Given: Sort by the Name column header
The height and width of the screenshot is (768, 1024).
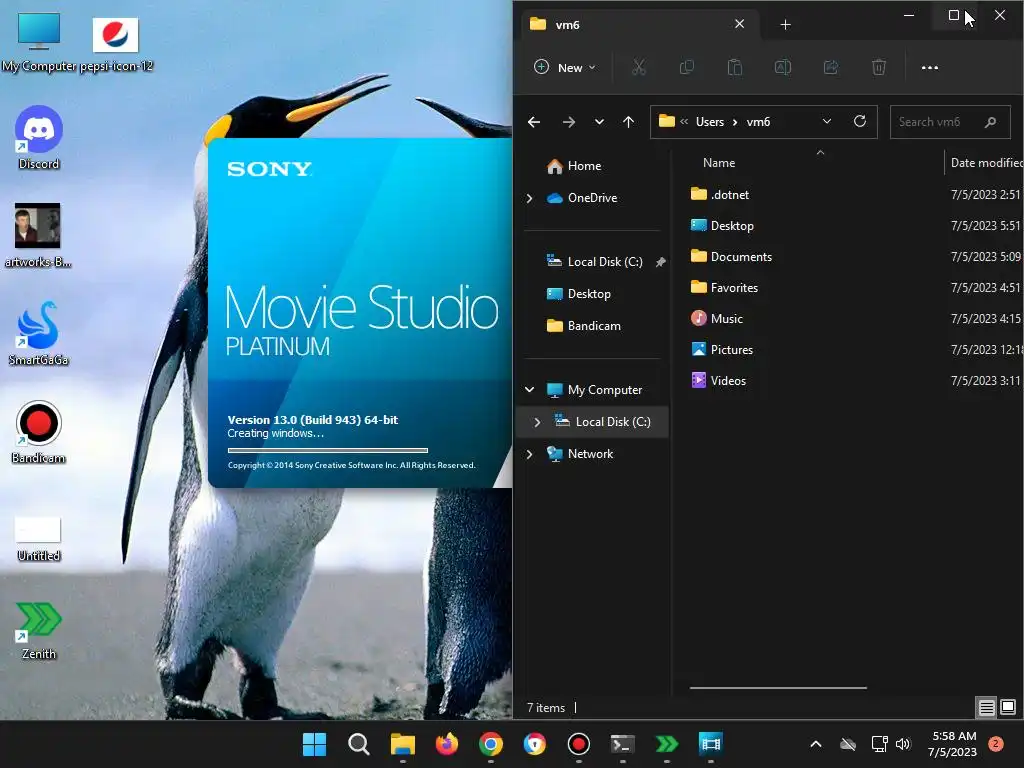Looking at the screenshot, I should 719,163.
